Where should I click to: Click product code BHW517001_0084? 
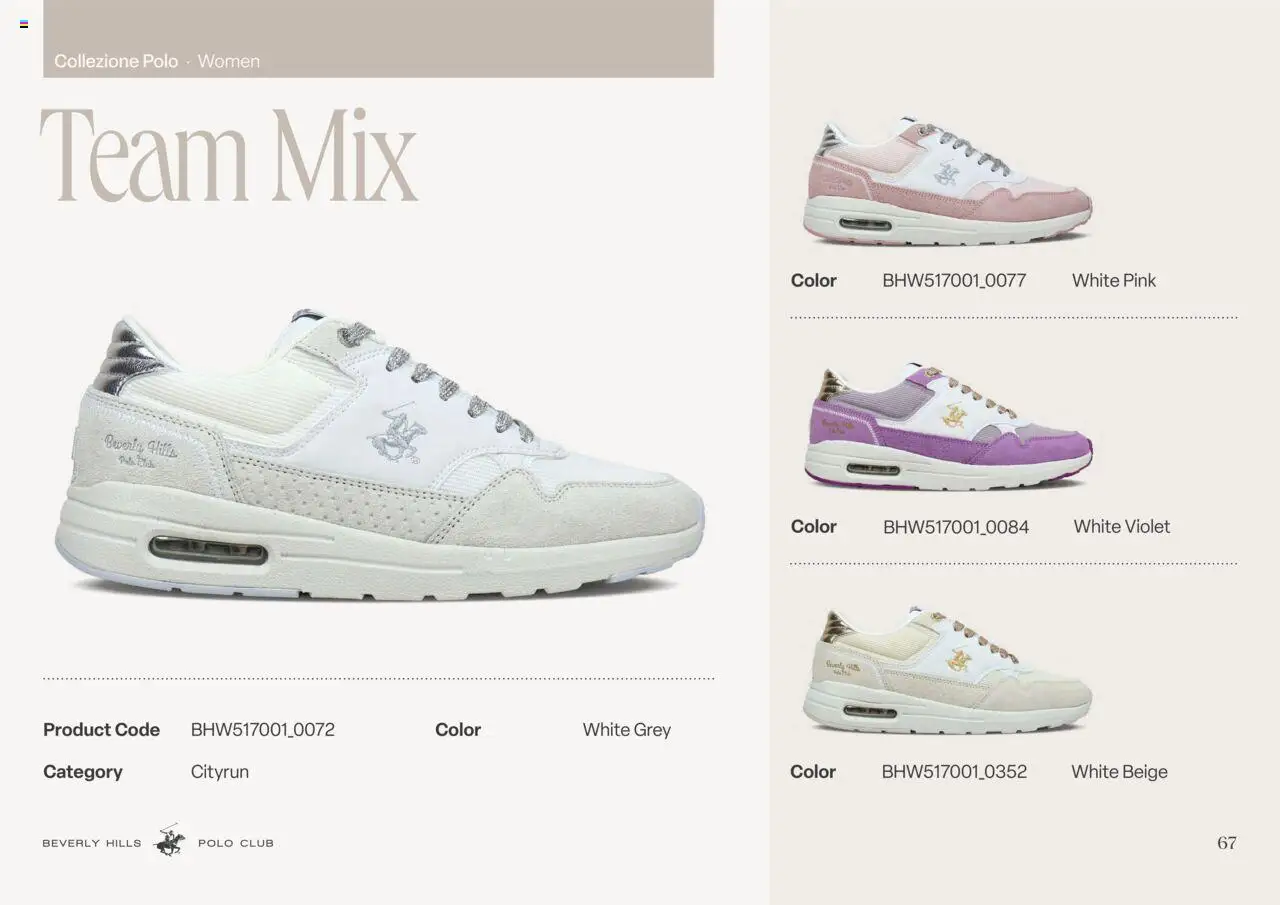click(x=956, y=527)
